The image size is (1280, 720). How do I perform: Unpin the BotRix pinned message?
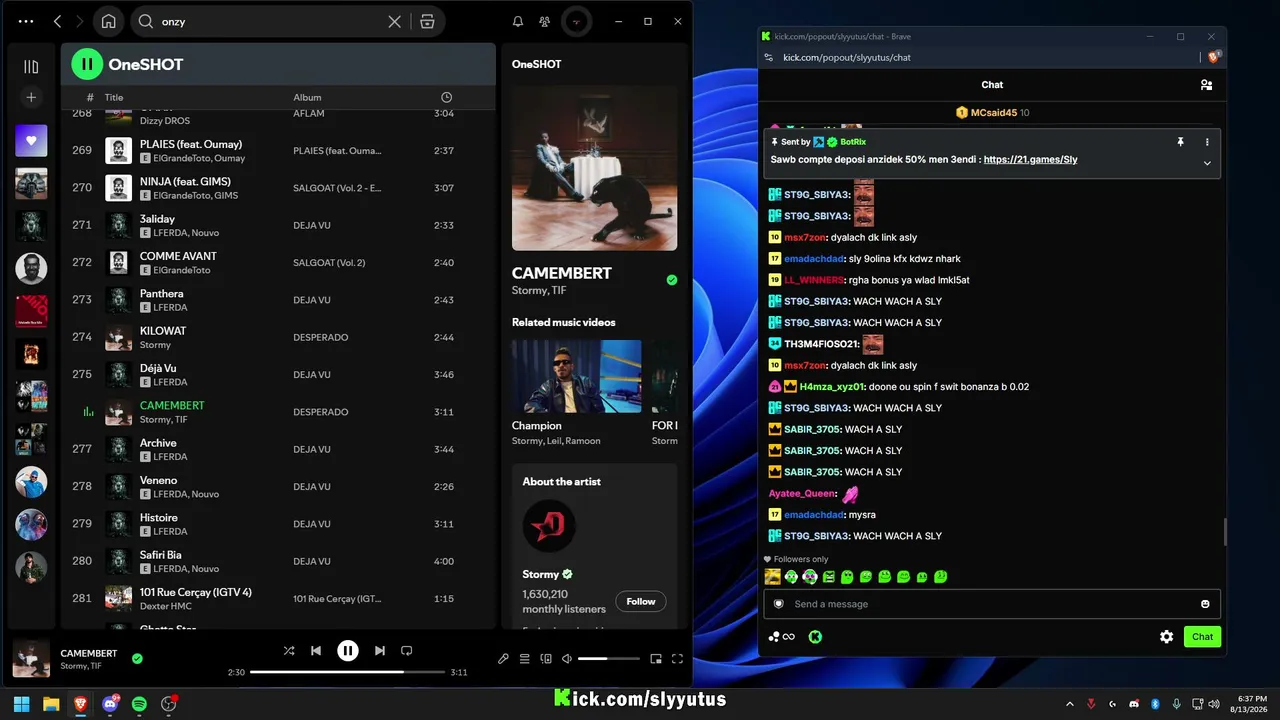click(x=1180, y=142)
